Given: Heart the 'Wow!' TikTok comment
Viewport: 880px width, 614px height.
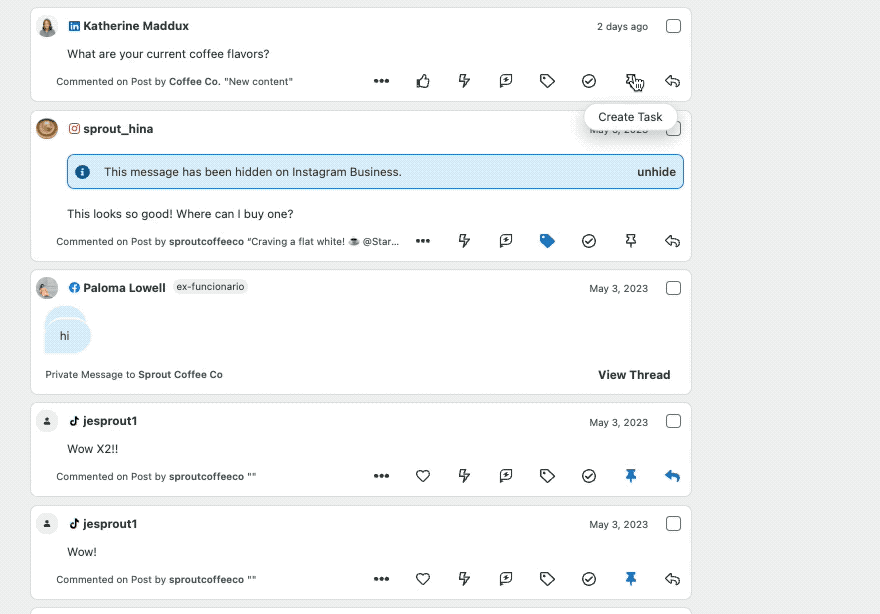Looking at the screenshot, I should 423,579.
